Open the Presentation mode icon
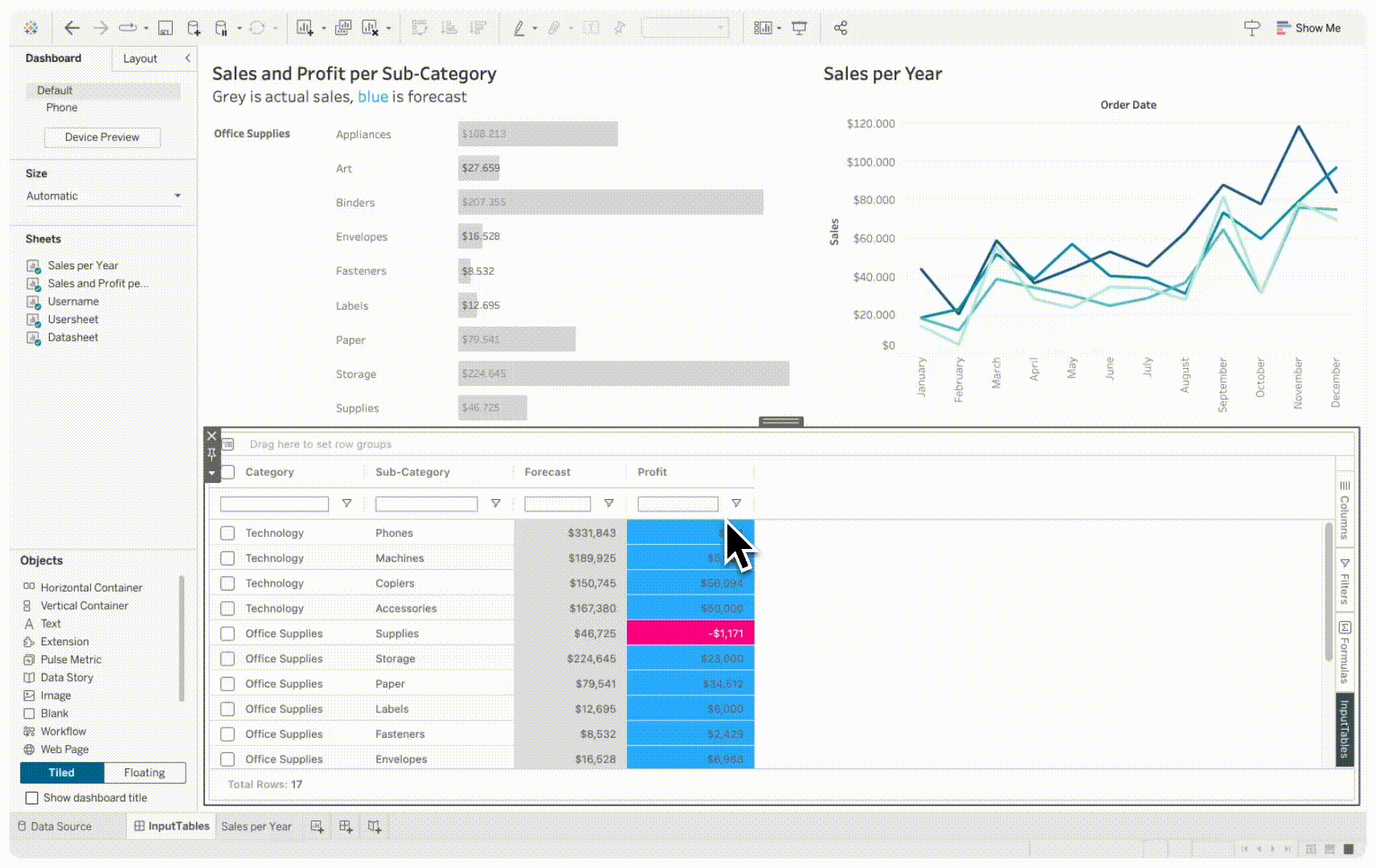Screen dimensions: 1376x868 (x=799, y=28)
